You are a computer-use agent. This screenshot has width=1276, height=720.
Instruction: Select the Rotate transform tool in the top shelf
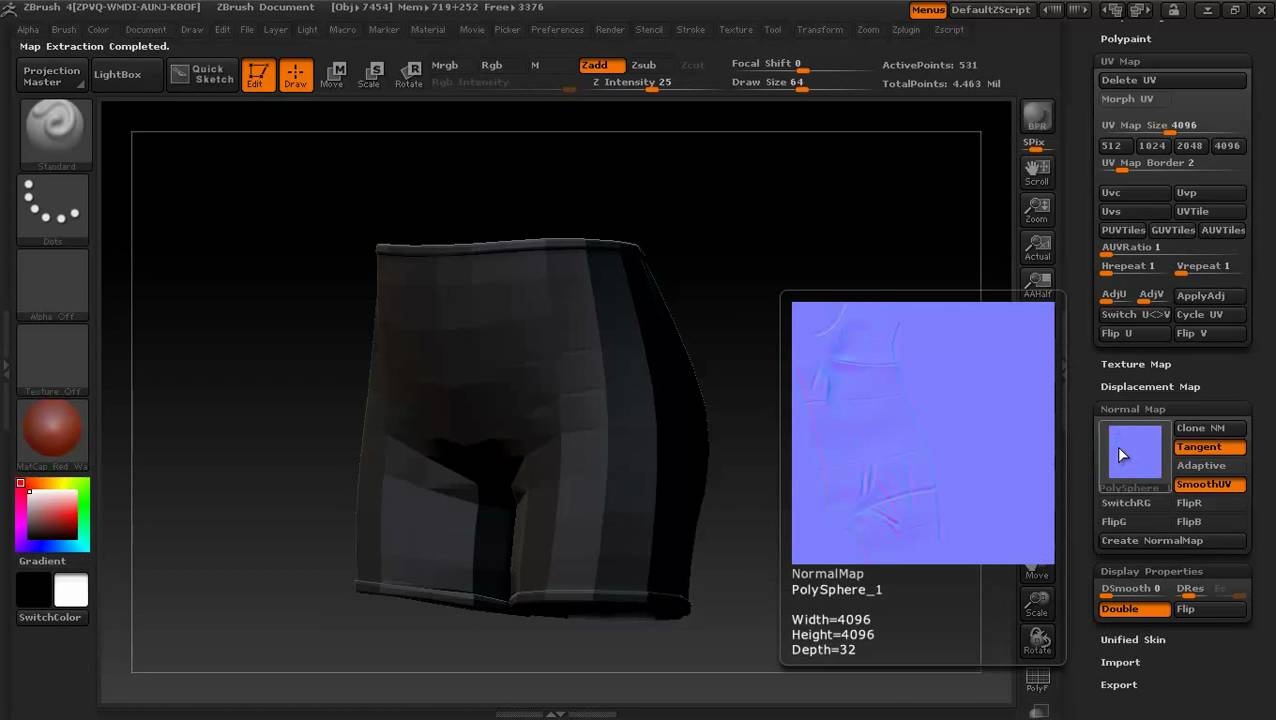click(408, 74)
